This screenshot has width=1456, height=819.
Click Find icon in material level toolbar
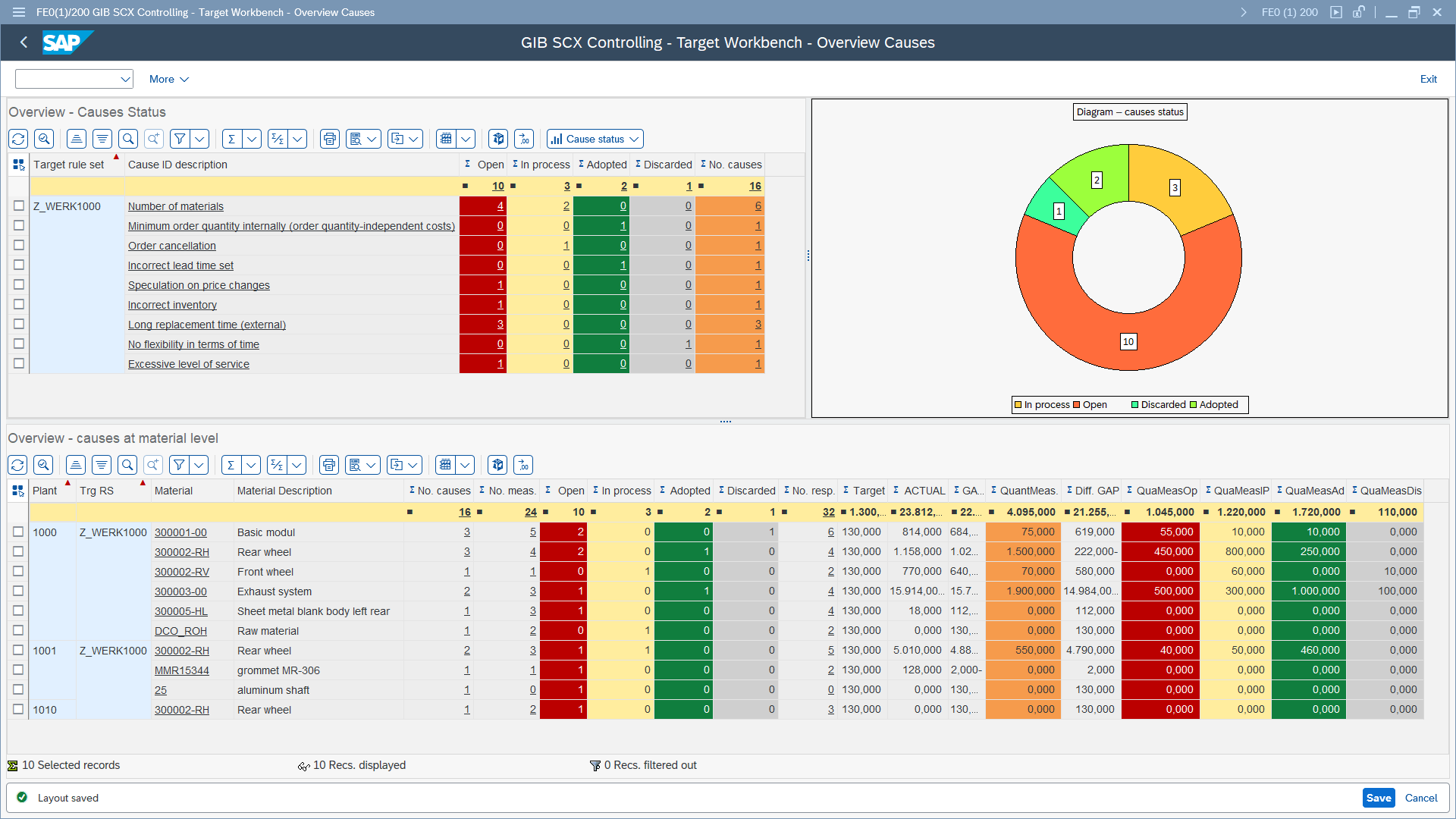point(127,465)
